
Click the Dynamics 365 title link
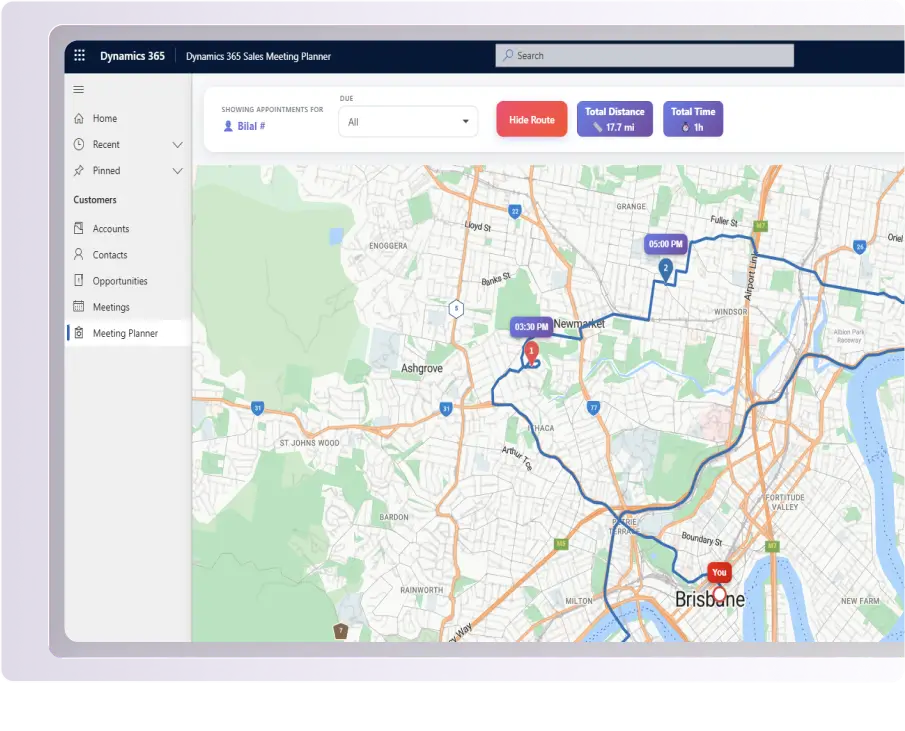tap(132, 56)
